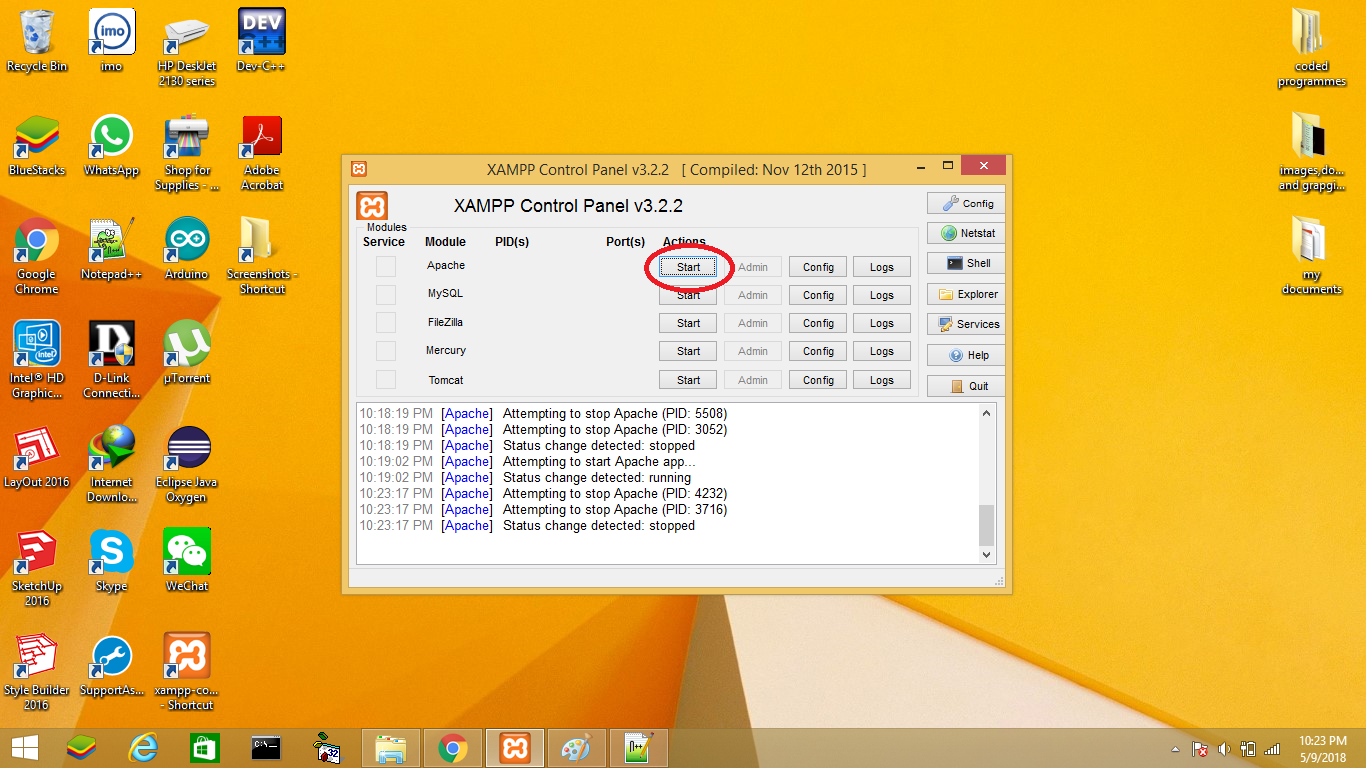
Task: Select log line 'Attempting to stop Apache (PID: 5508)'
Action: point(615,413)
